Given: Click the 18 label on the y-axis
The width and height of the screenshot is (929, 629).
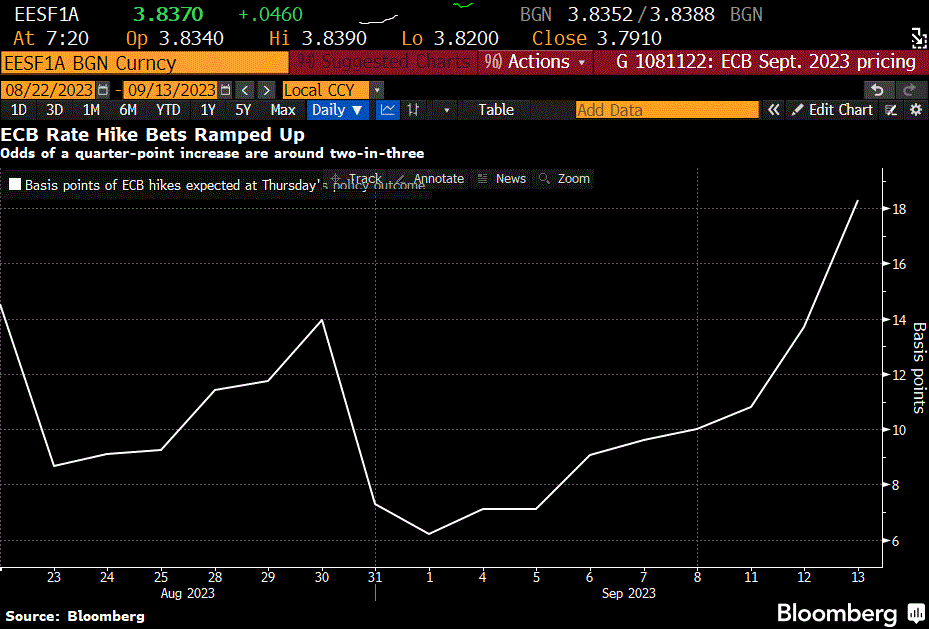Looking at the screenshot, I should coord(899,209).
